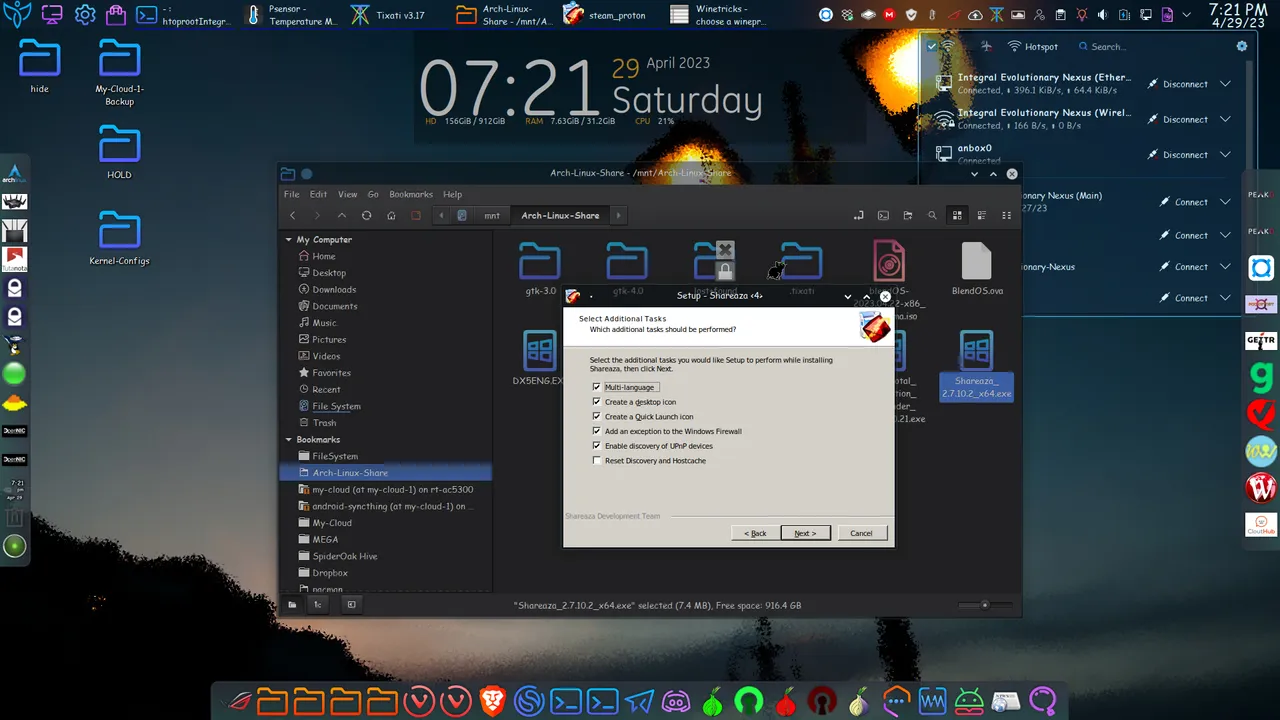This screenshot has height=720, width=1280.
Task: Select the BlendOS.ova file
Action: pos(977,269)
